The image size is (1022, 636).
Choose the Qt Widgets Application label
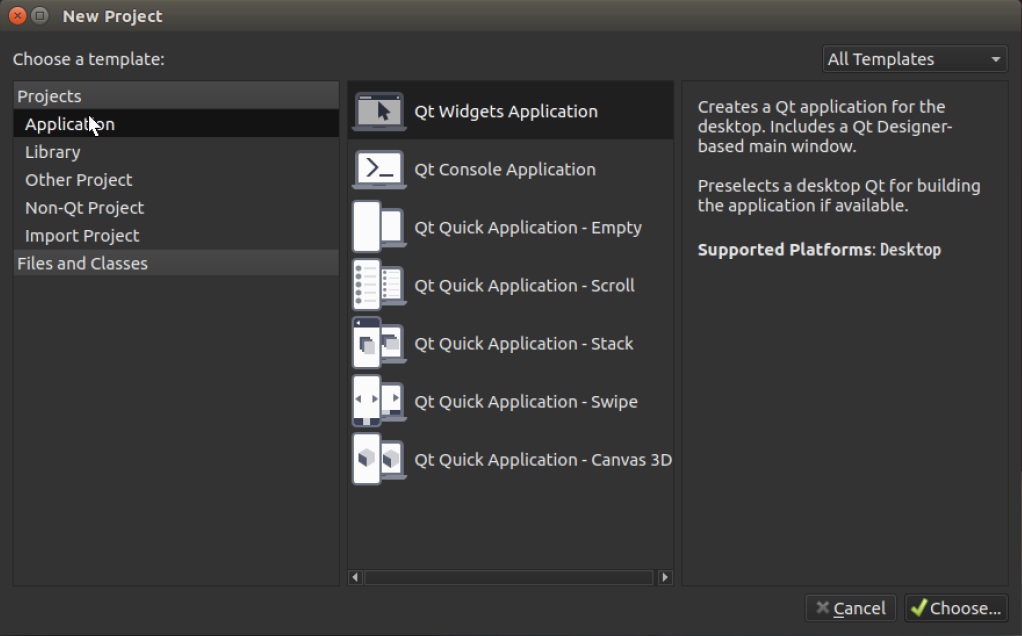(506, 111)
